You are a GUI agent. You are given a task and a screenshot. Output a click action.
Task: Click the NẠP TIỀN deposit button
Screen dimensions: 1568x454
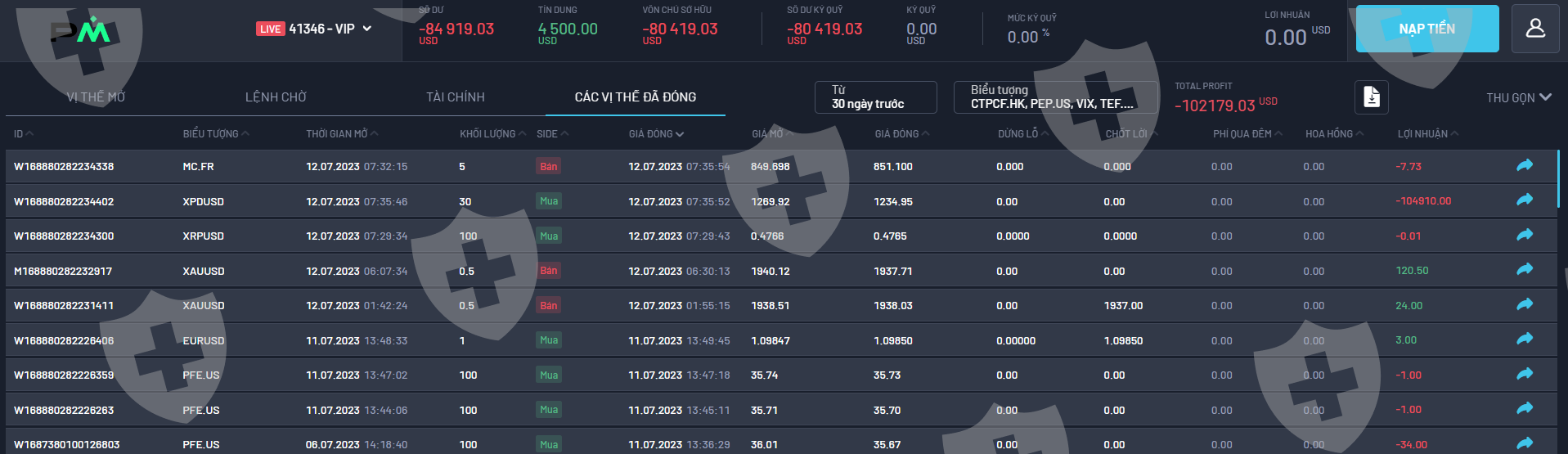coord(1426,29)
